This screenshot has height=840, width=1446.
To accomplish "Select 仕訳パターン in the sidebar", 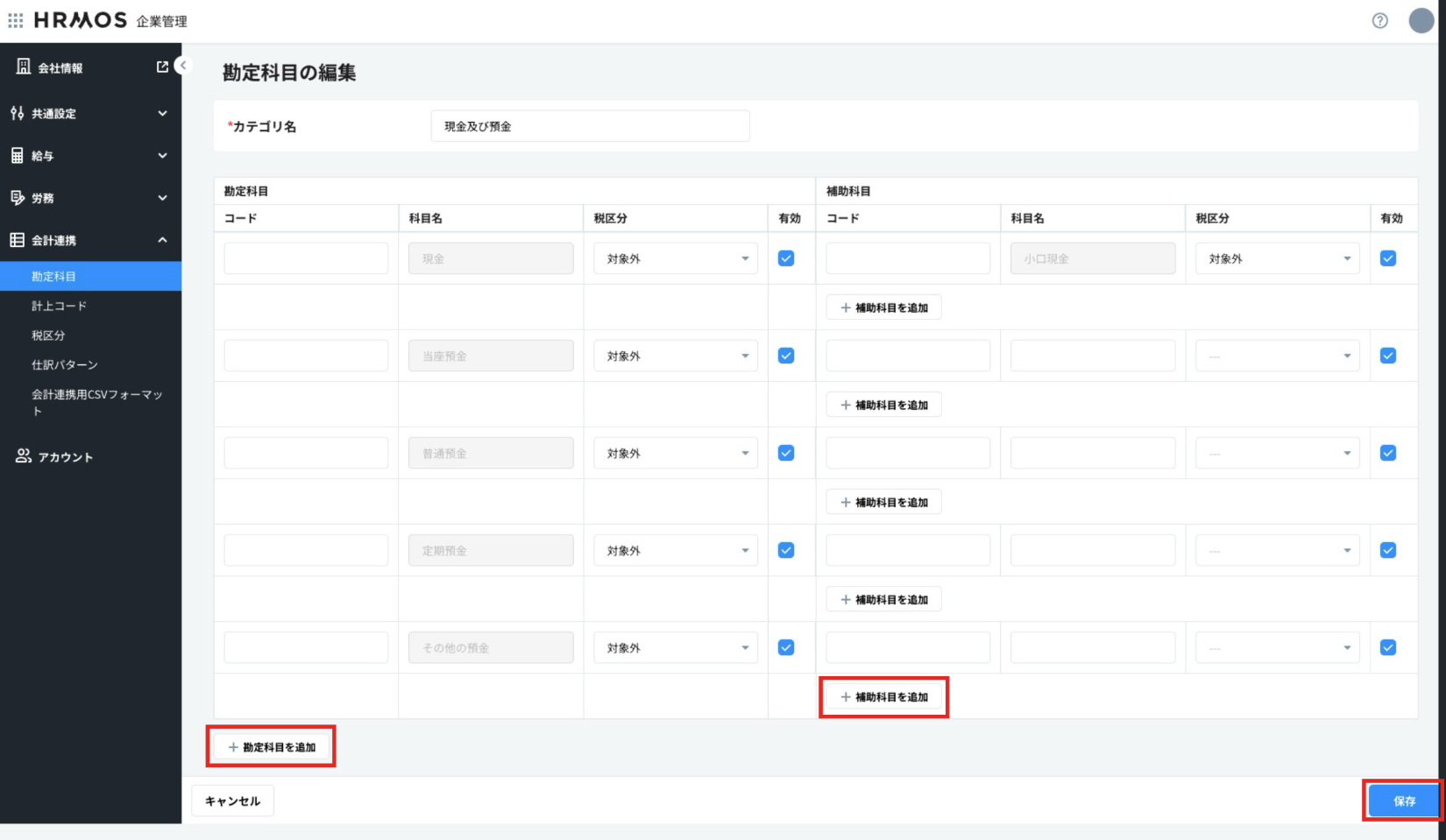I will (x=65, y=364).
